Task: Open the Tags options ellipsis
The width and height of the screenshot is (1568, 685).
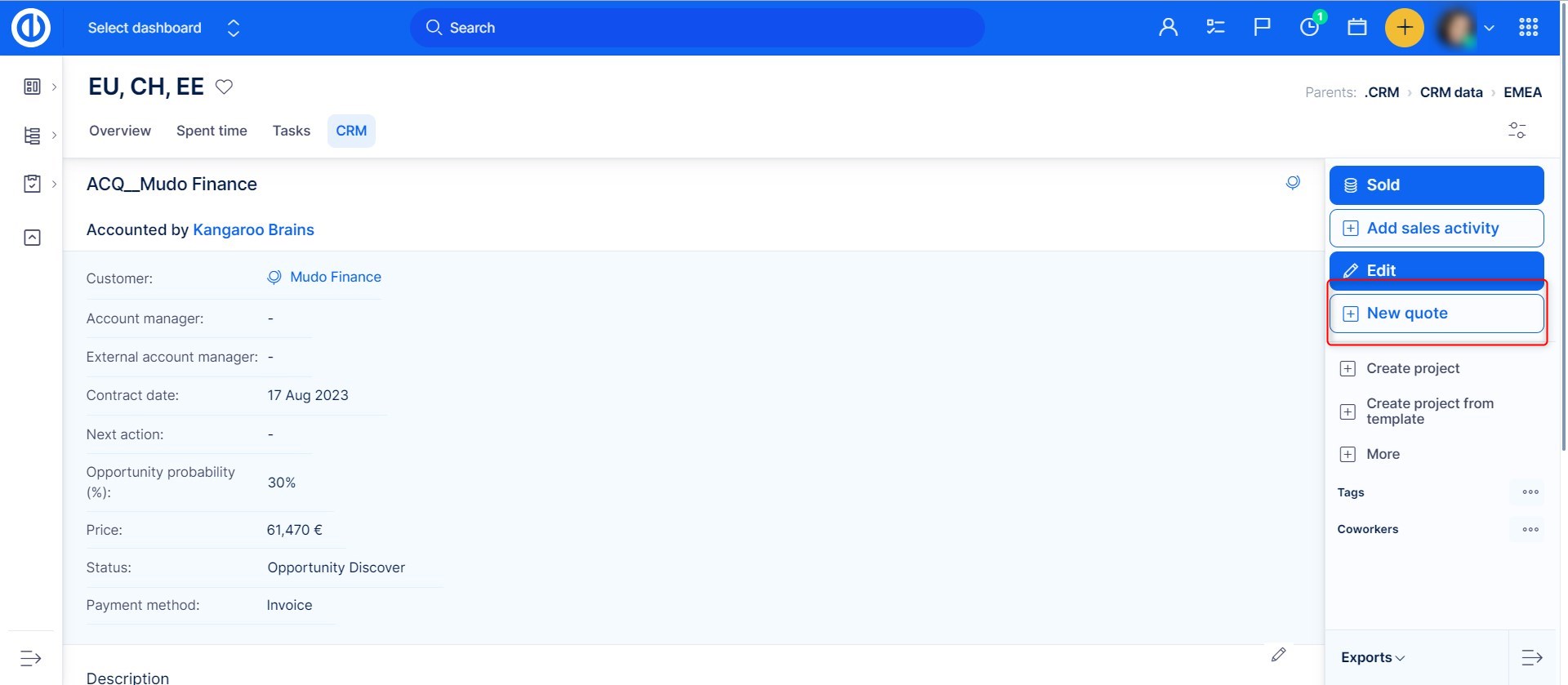Action: pos(1530,492)
